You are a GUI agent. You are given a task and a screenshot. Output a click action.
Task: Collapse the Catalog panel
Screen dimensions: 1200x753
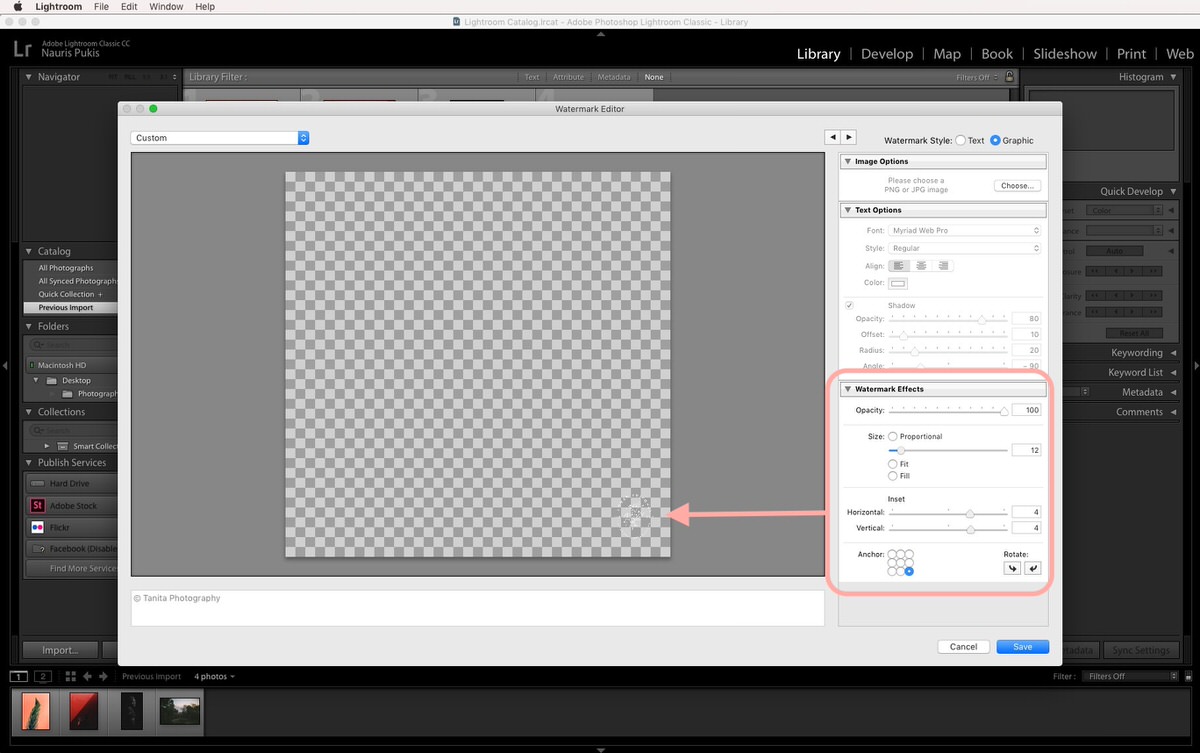click(29, 252)
